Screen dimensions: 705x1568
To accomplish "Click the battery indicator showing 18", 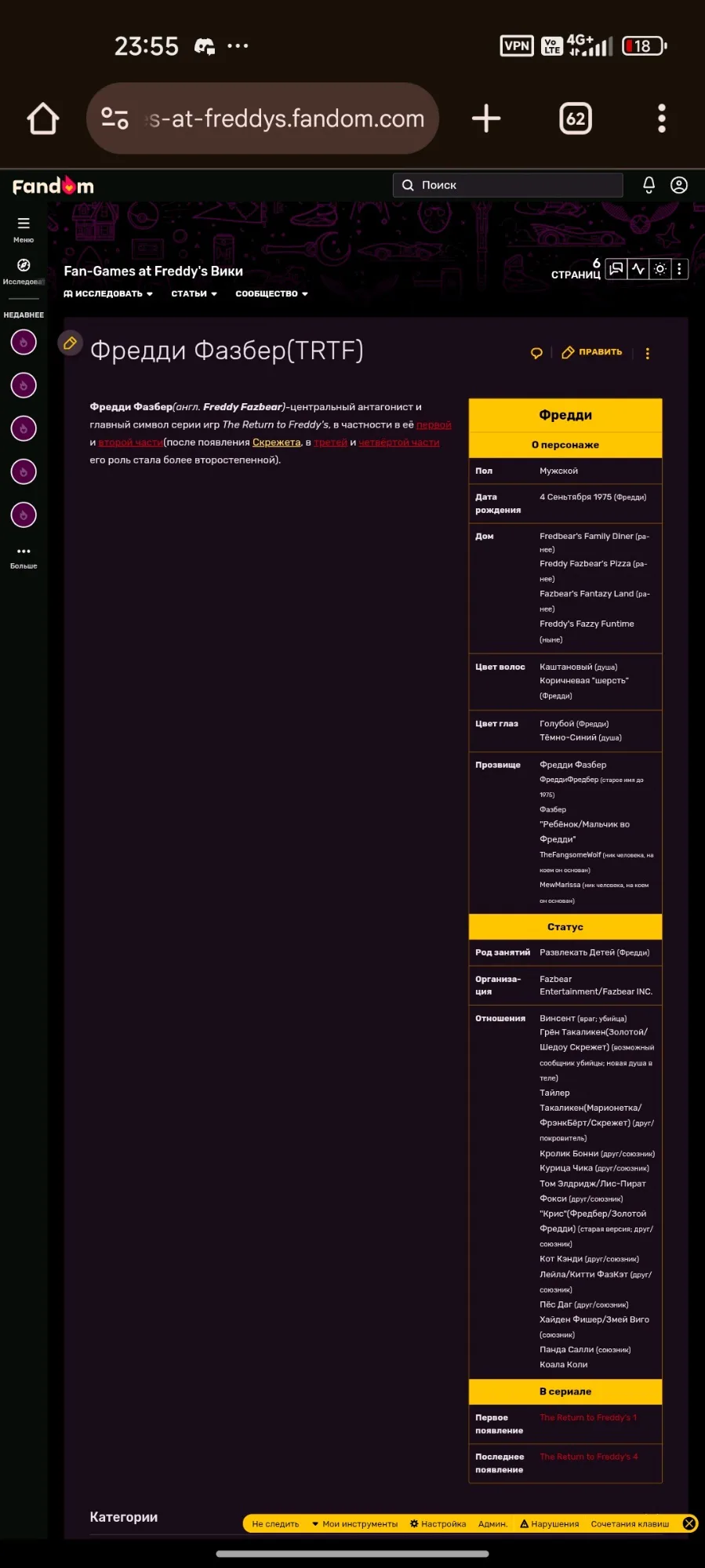I will pyautogui.click(x=645, y=45).
